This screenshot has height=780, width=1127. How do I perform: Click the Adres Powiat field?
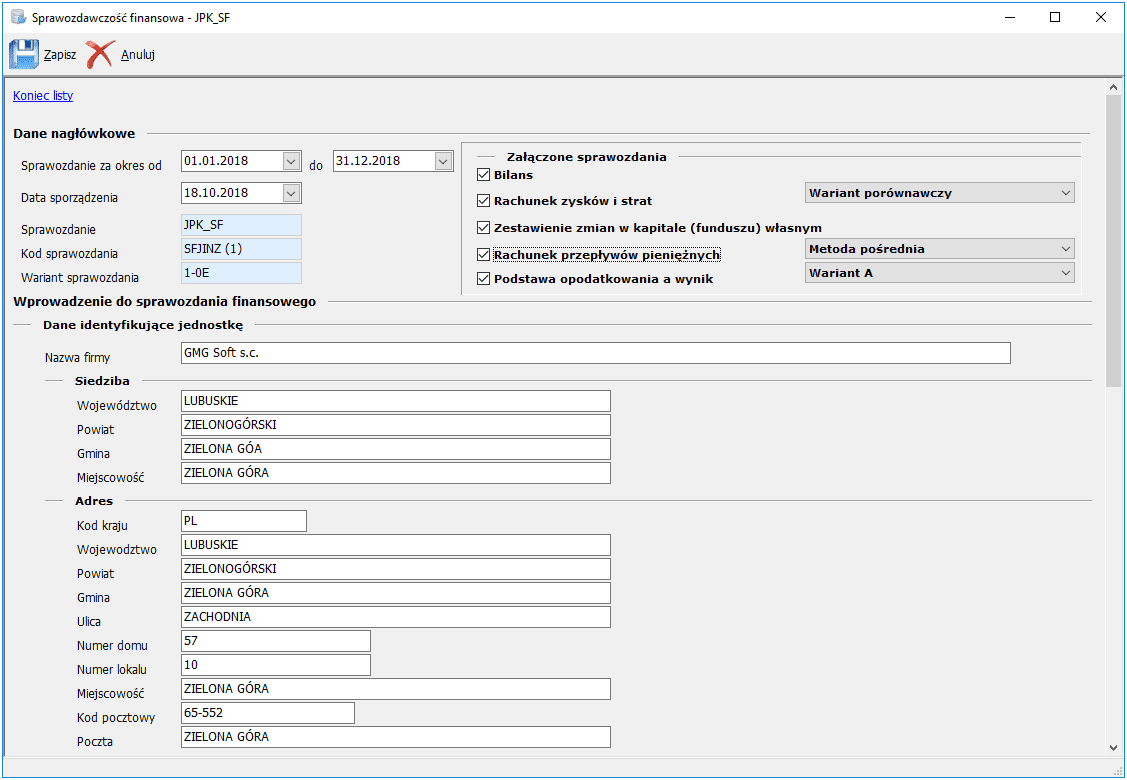[396, 569]
